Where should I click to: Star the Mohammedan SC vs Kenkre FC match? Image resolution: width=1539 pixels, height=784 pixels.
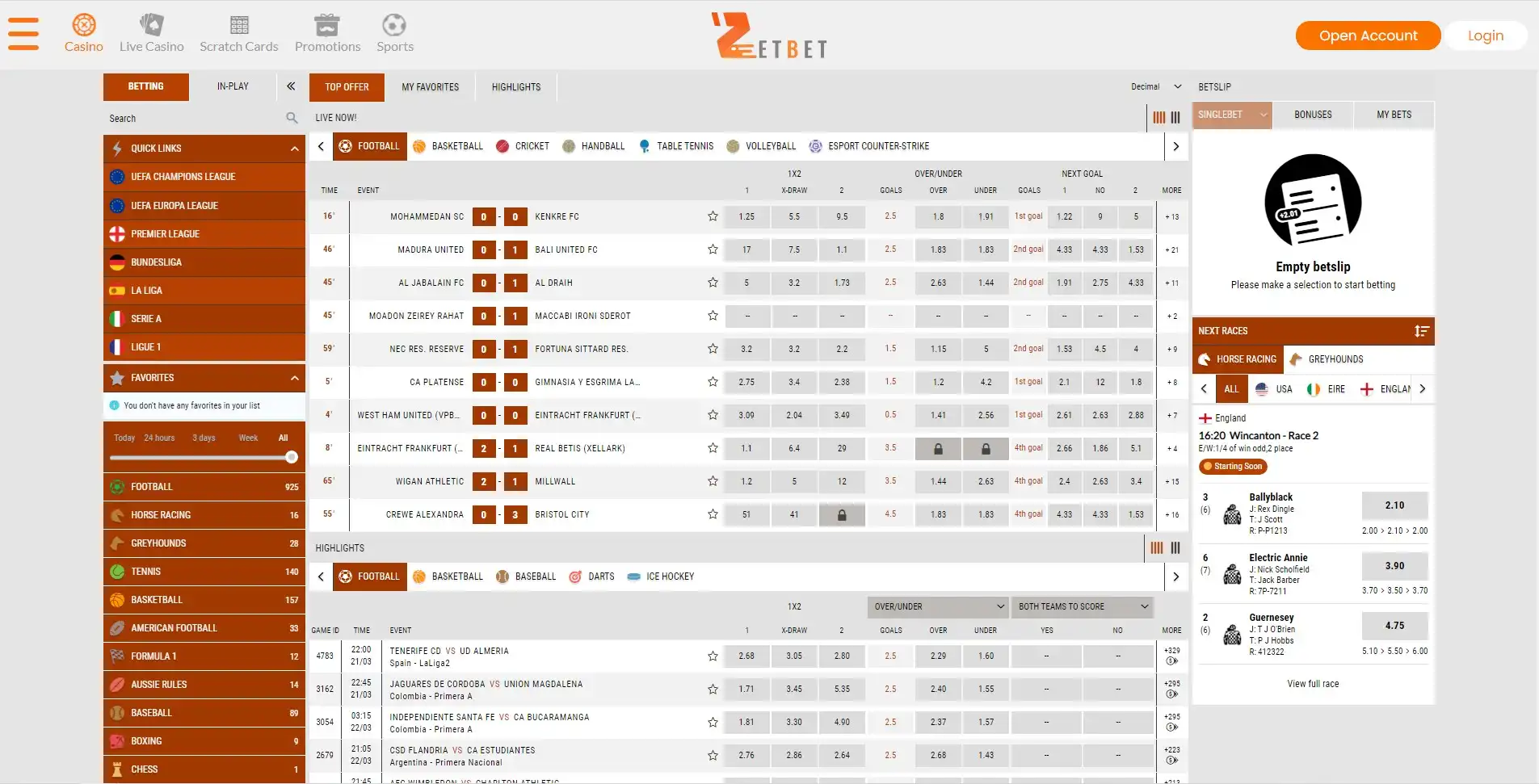pos(713,216)
